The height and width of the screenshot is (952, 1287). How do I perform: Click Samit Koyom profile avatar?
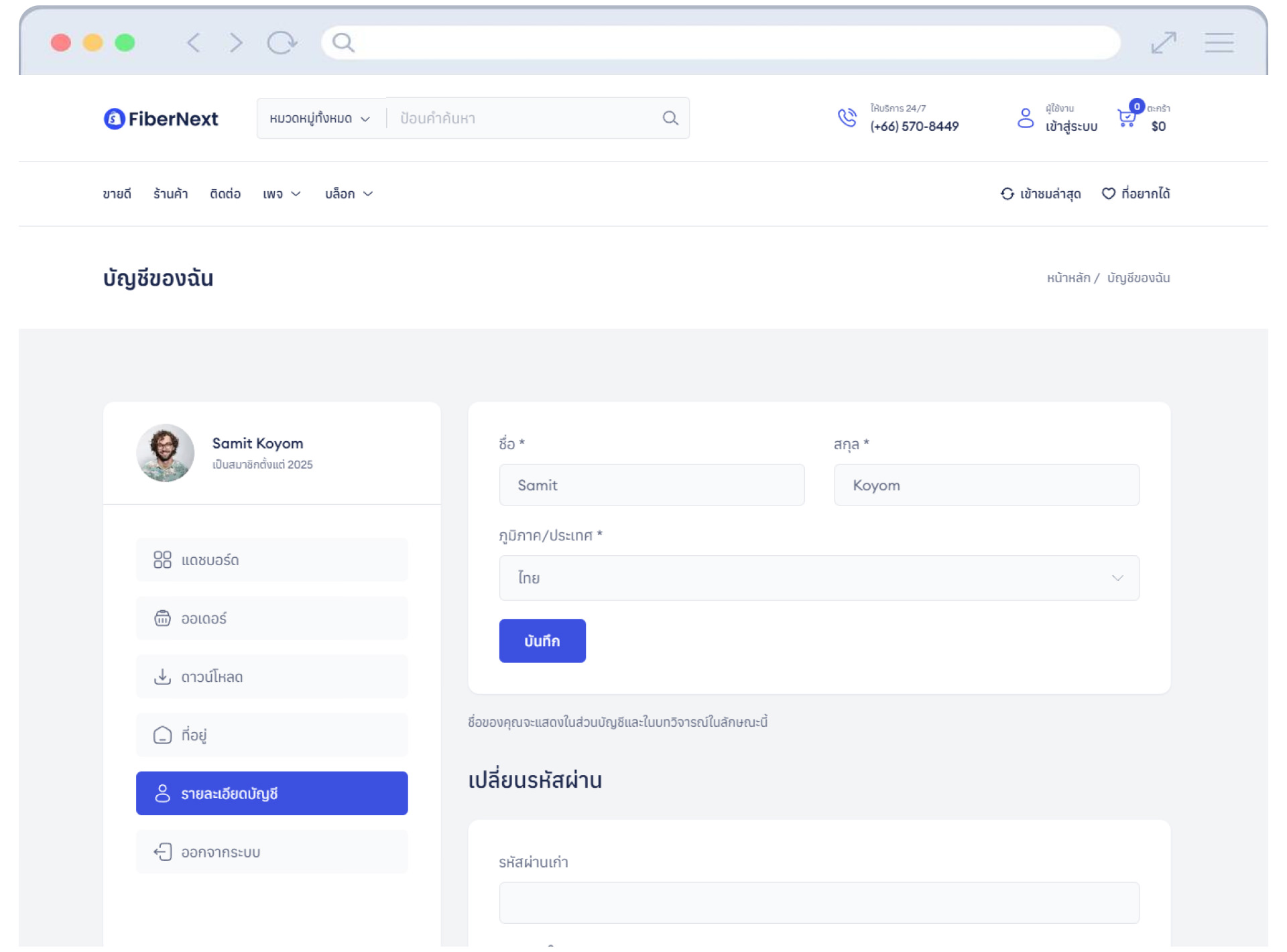click(166, 453)
